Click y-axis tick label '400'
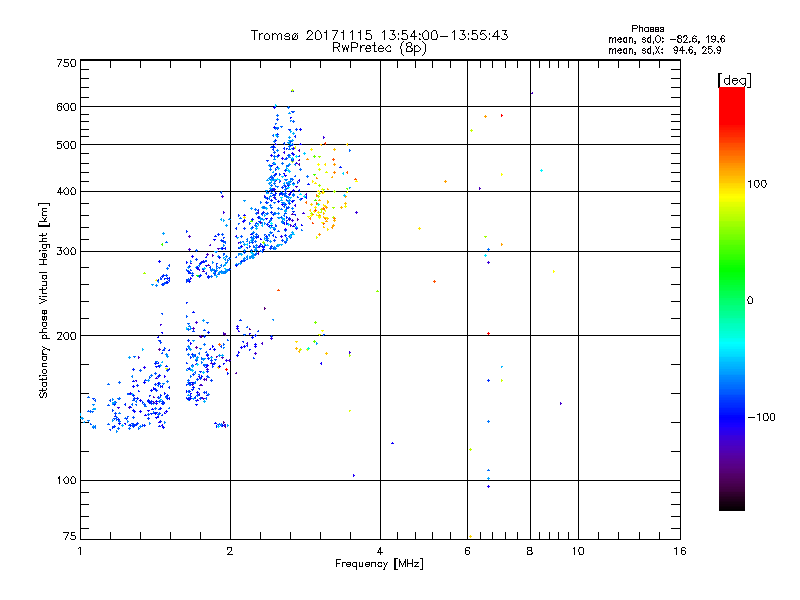 [66, 191]
